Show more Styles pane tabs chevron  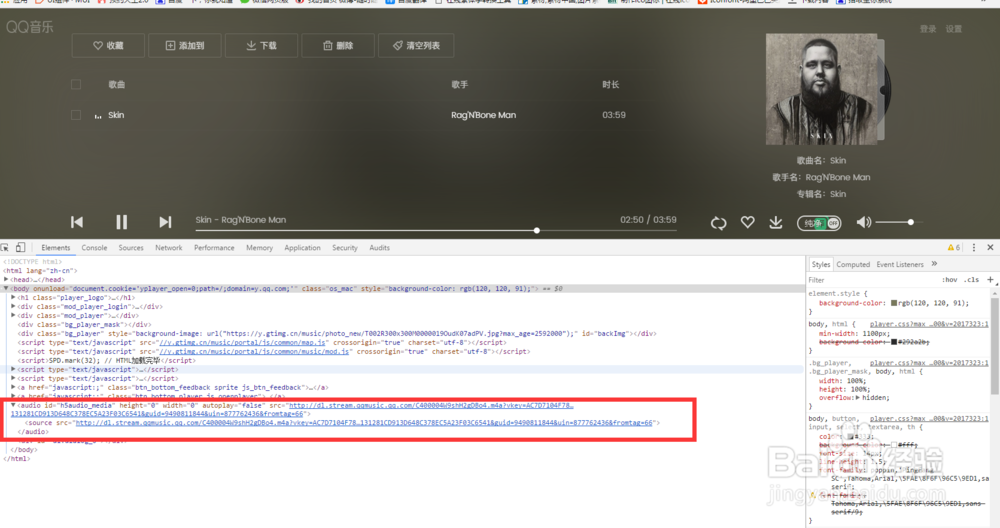(934, 263)
